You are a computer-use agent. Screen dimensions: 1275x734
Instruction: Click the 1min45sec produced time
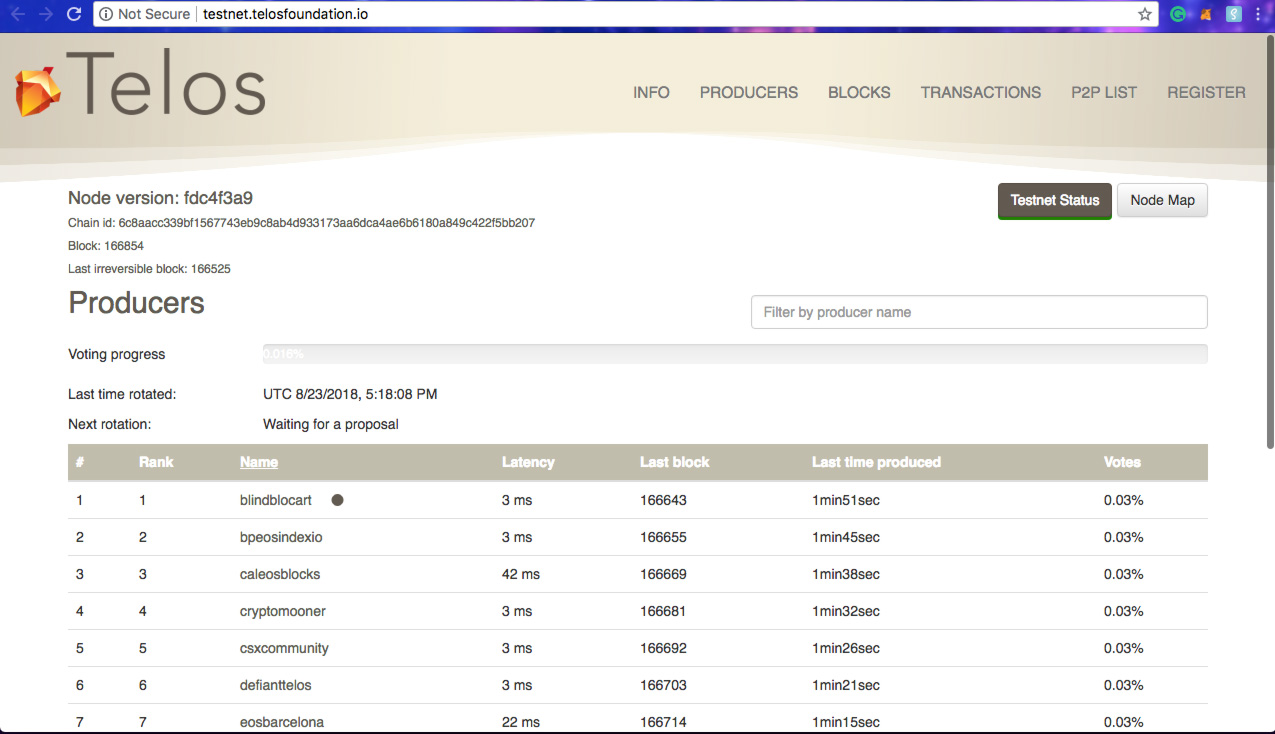846,537
